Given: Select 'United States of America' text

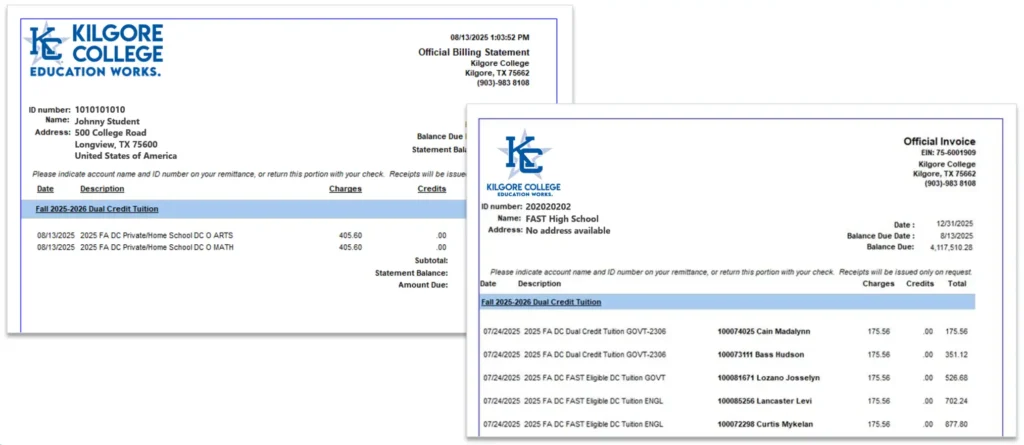Looking at the screenshot, I should click(126, 156).
